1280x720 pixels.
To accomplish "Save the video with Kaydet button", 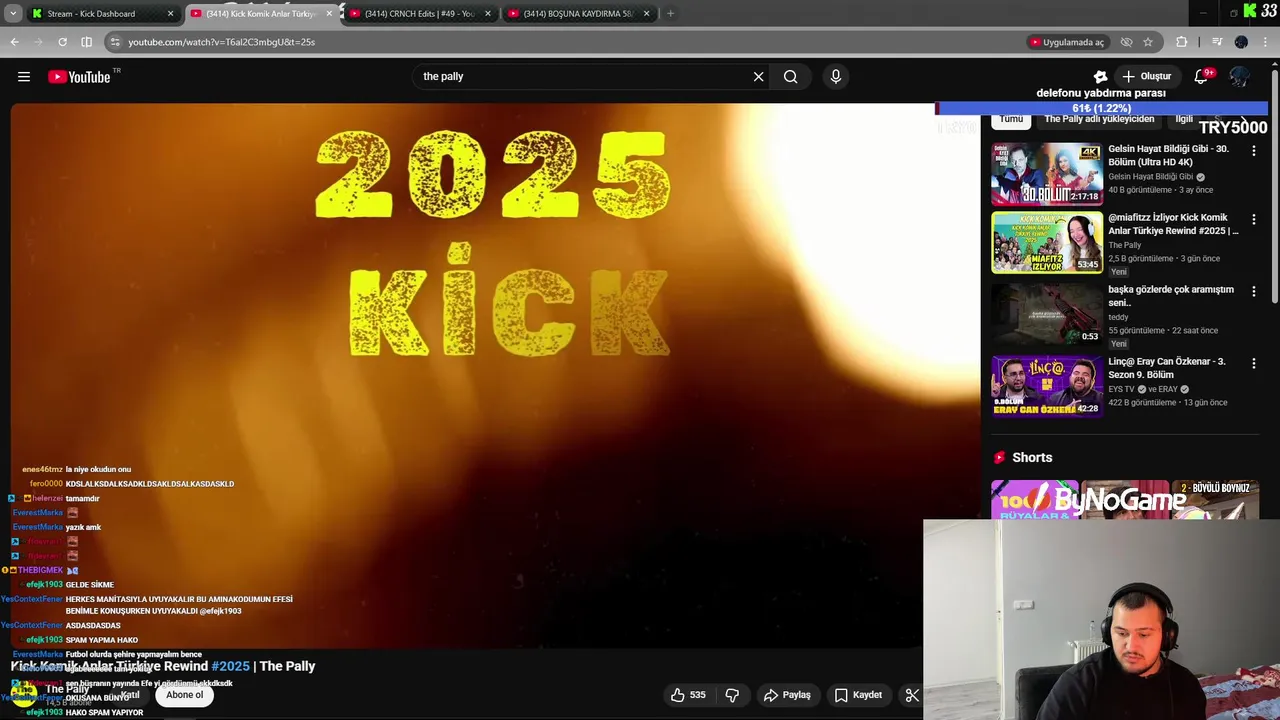I will pos(858,695).
